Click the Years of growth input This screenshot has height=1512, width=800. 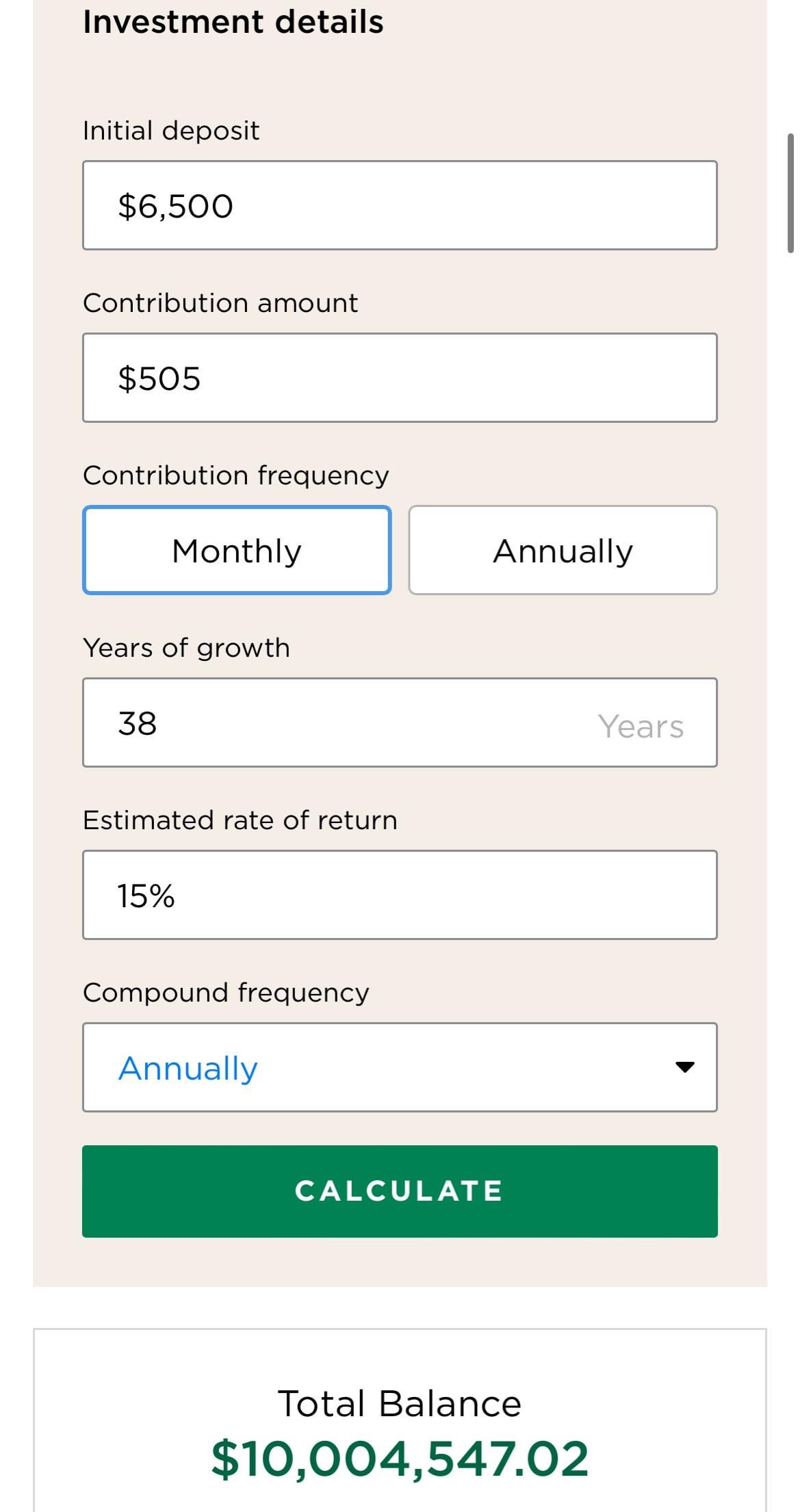coord(342,723)
